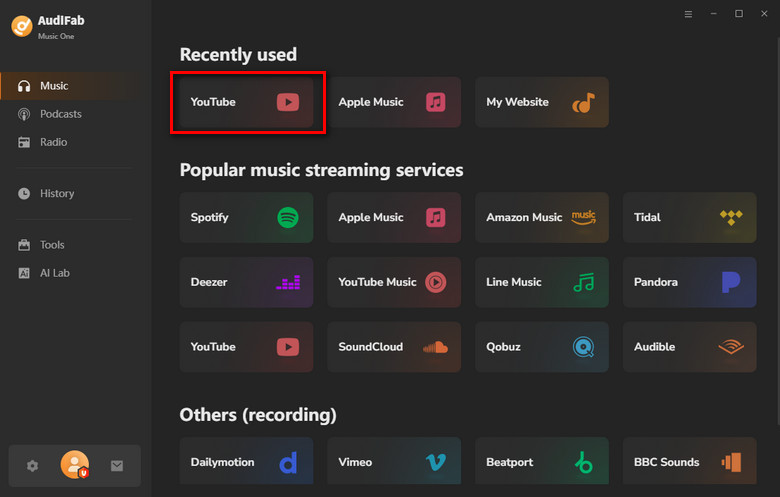Click the mail envelope icon
The image size is (780, 497).
[x=117, y=466]
